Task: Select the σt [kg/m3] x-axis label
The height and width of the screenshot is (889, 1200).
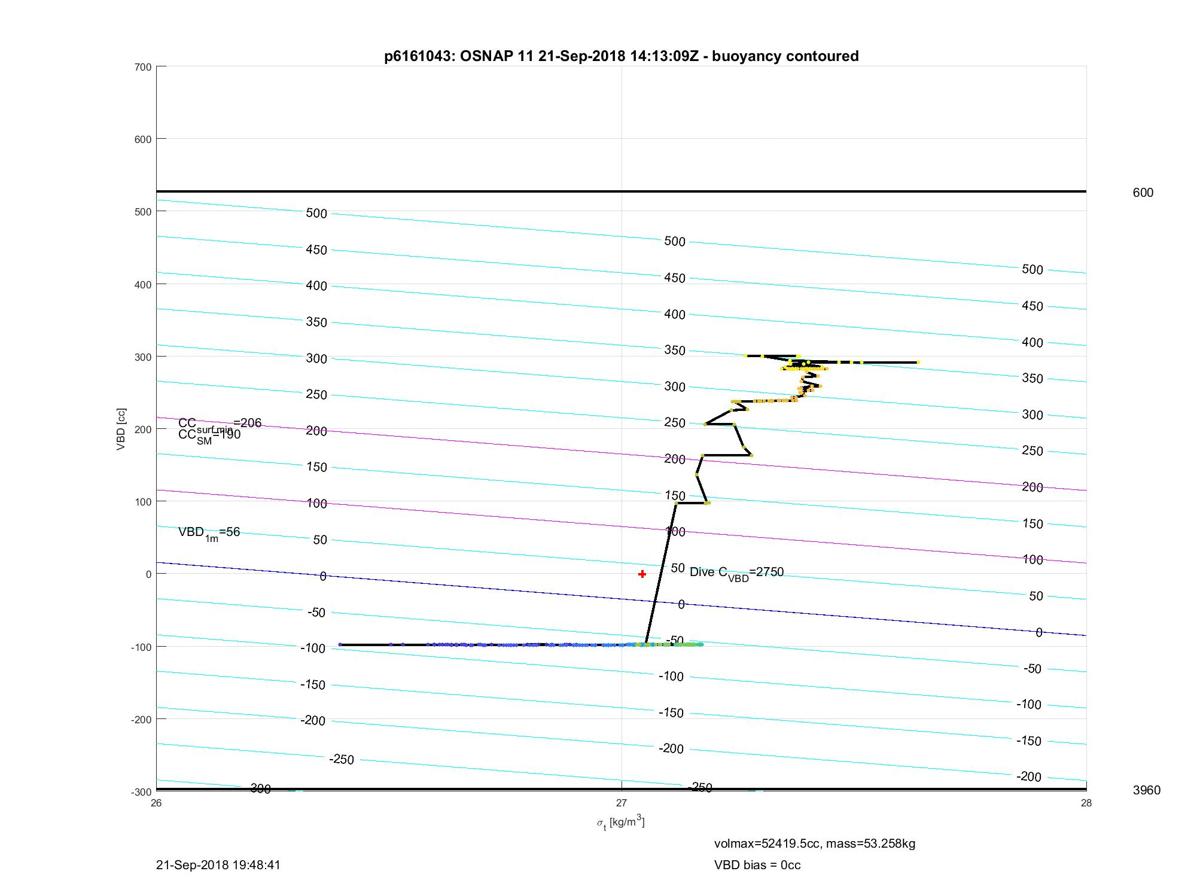Action: click(x=620, y=822)
